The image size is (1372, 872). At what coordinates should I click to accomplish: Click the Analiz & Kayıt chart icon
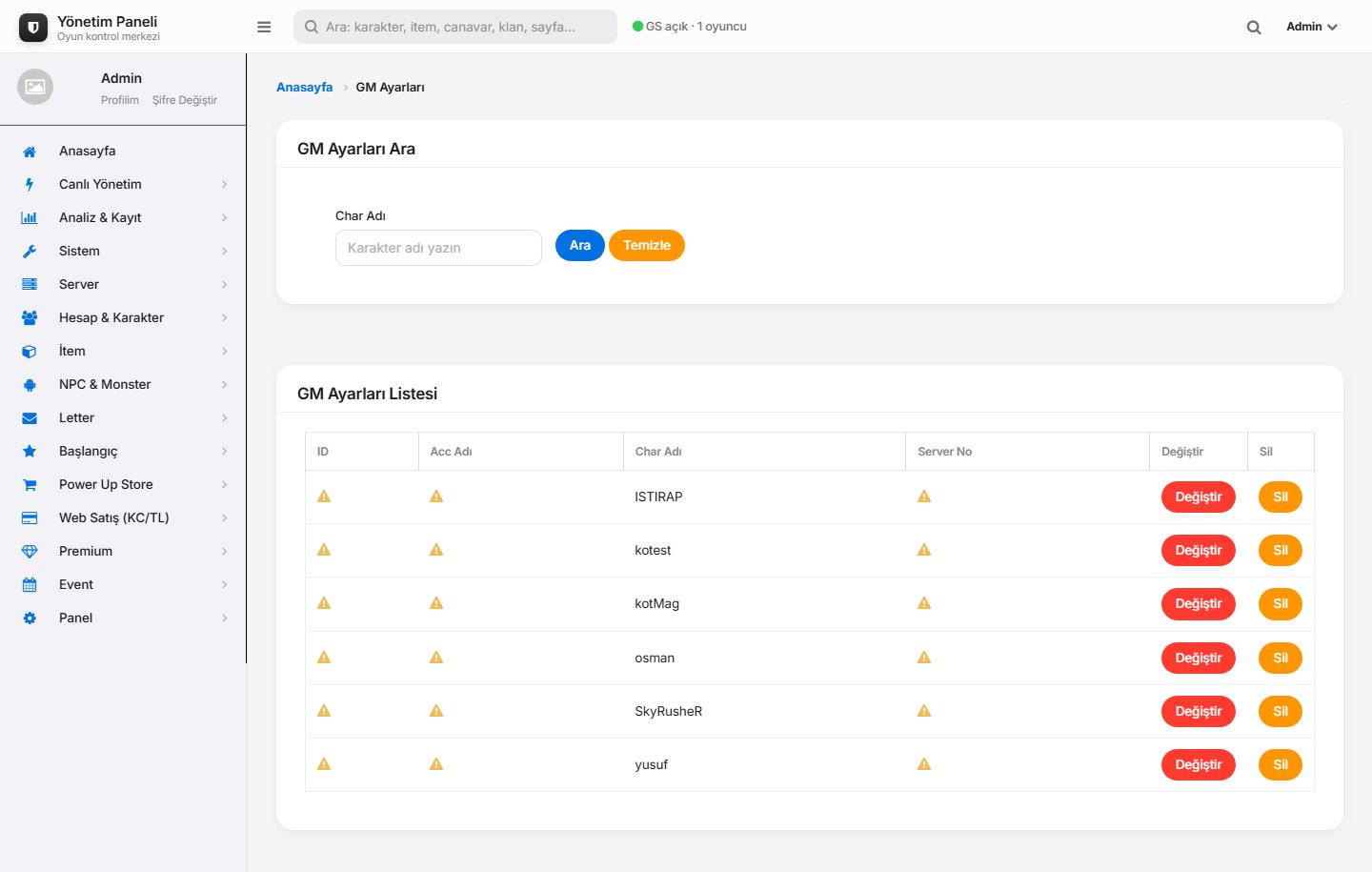click(30, 218)
